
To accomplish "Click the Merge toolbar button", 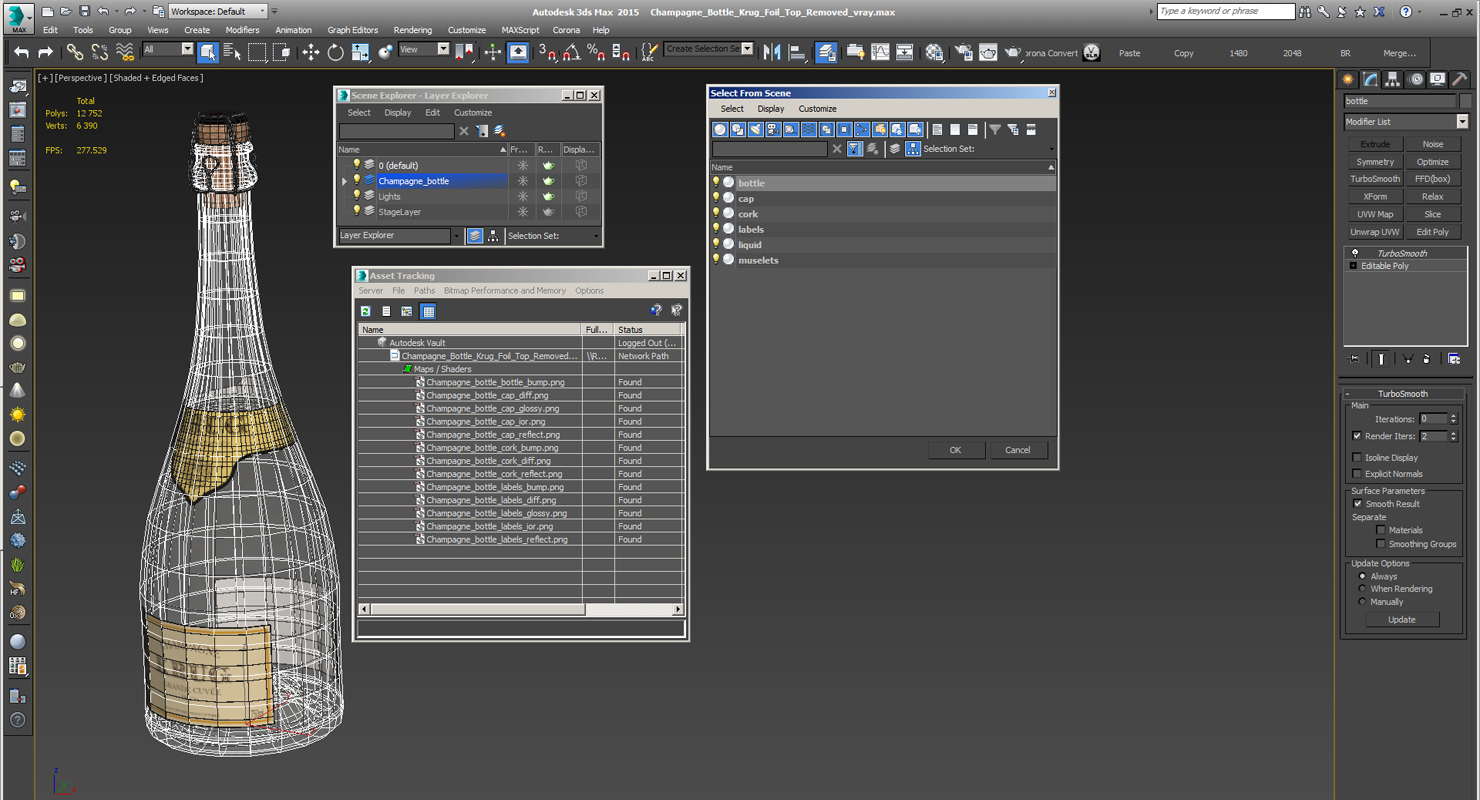I will point(1399,53).
